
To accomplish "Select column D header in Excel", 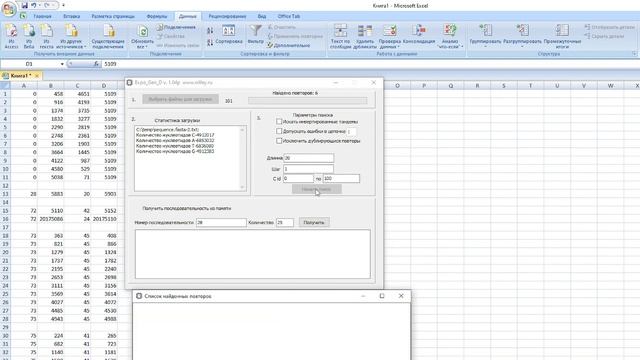I will pyautogui.click(x=104, y=86).
